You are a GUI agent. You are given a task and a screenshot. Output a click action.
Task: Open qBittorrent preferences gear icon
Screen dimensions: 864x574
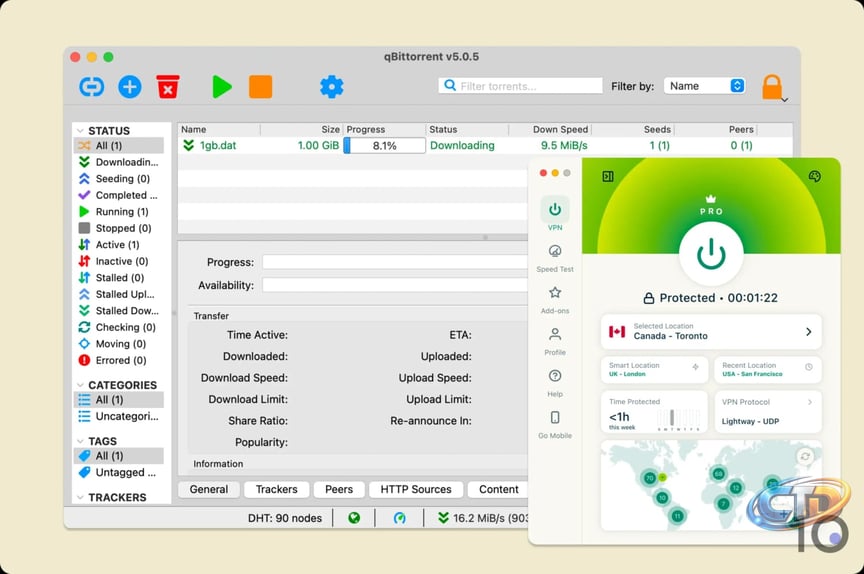pos(332,86)
